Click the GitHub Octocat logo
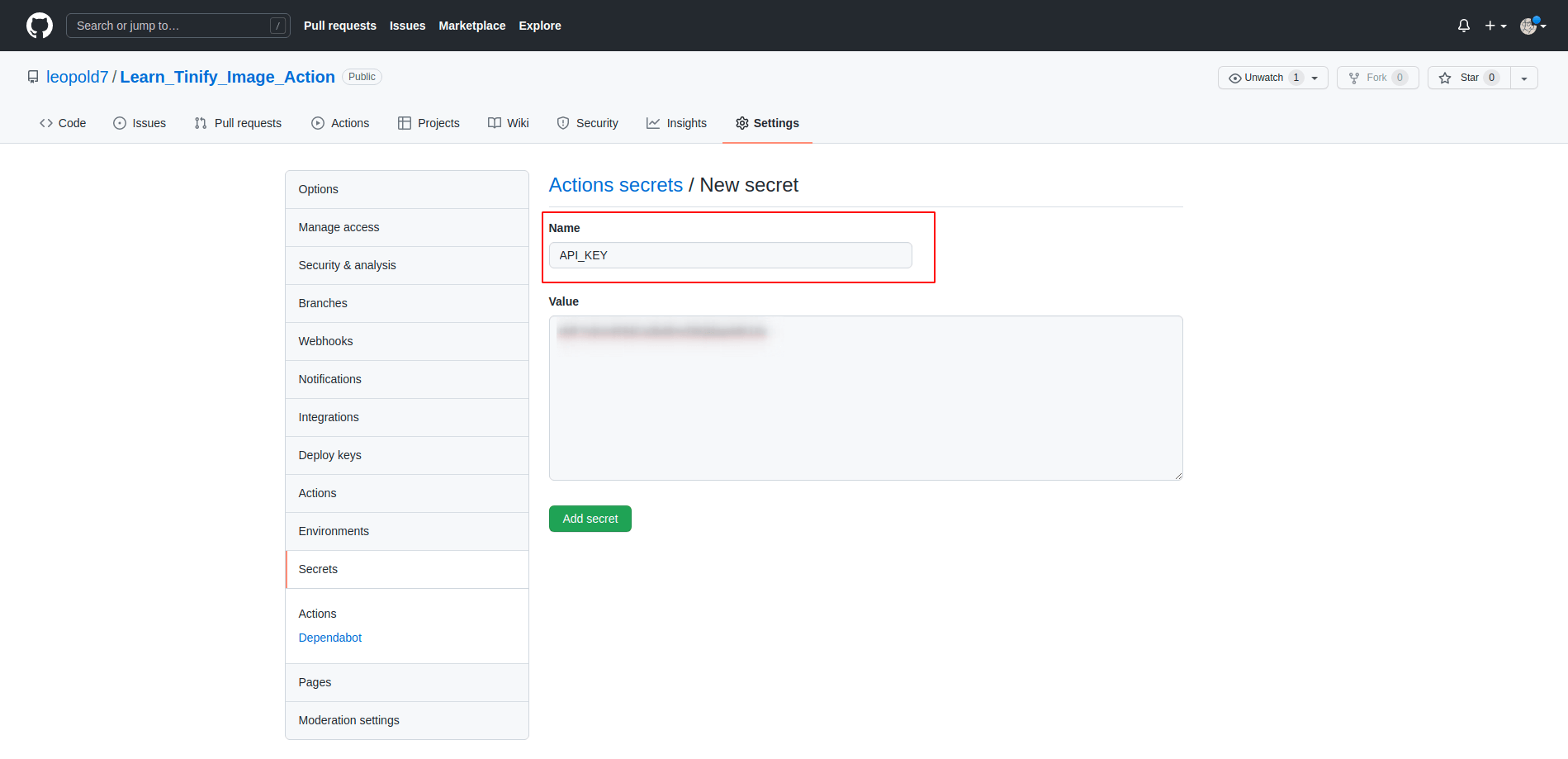The width and height of the screenshot is (1568, 759). click(x=39, y=26)
